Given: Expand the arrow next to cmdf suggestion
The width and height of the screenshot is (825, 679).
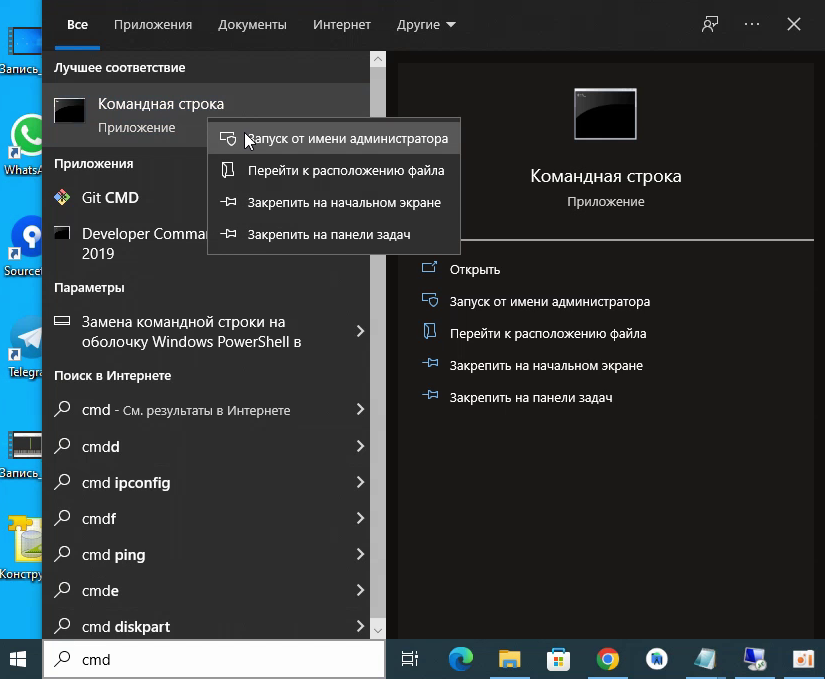Looking at the screenshot, I should [360, 519].
